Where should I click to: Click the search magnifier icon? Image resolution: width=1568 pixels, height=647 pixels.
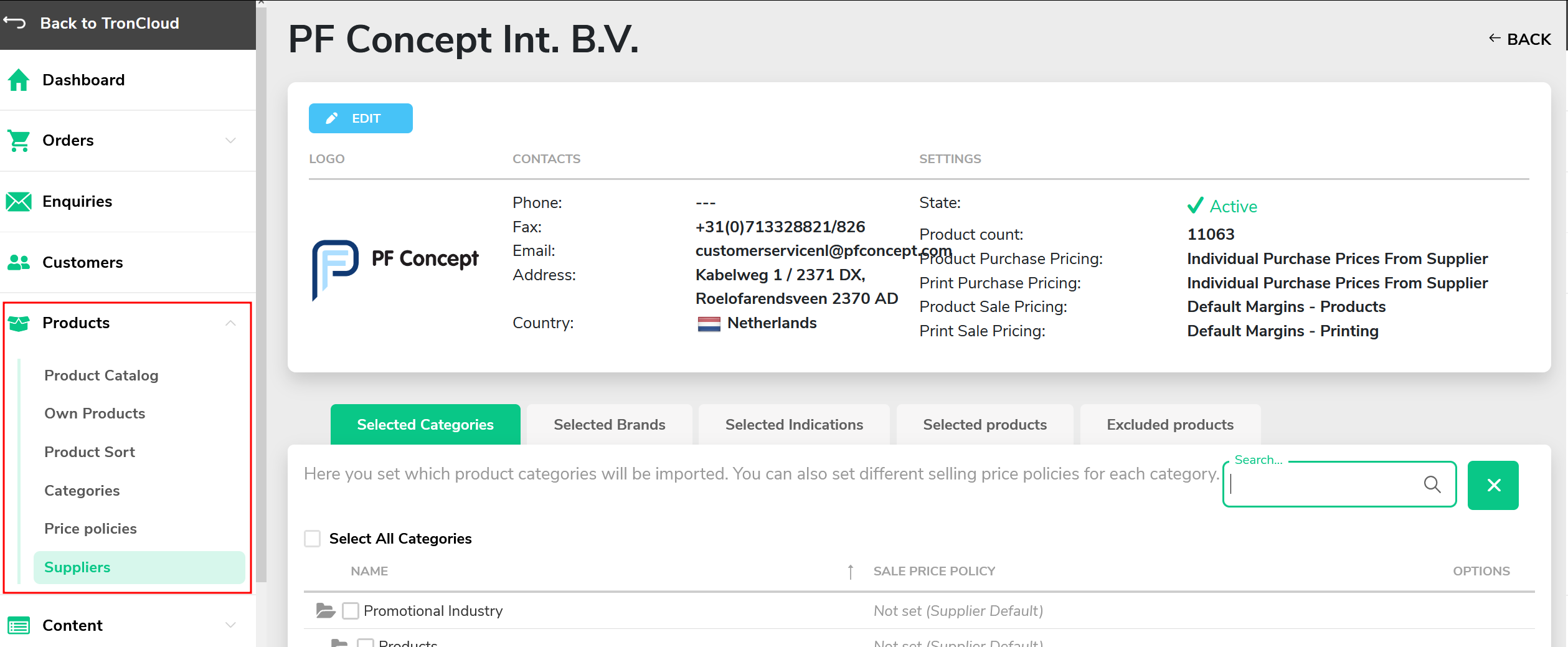click(1432, 484)
